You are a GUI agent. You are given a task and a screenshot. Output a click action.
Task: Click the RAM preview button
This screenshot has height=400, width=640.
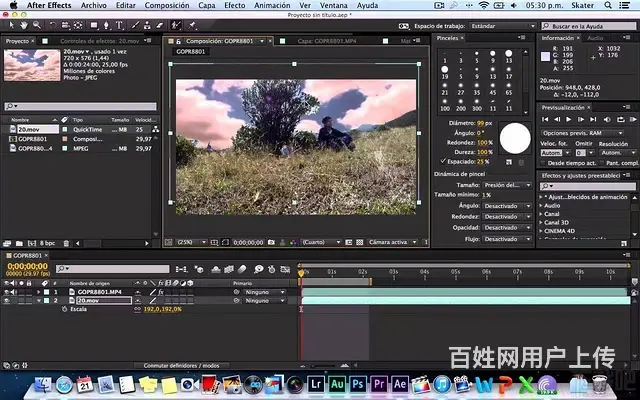[x=633, y=119]
